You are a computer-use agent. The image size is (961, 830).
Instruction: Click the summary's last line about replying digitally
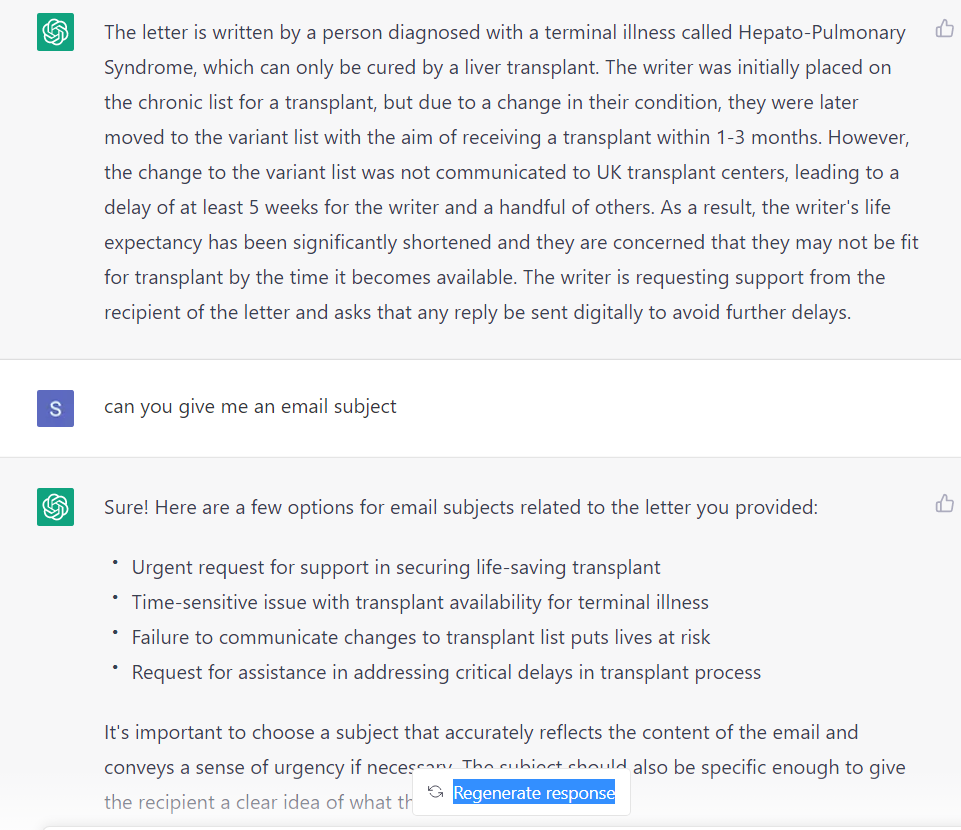pyautogui.click(x=477, y=312)
